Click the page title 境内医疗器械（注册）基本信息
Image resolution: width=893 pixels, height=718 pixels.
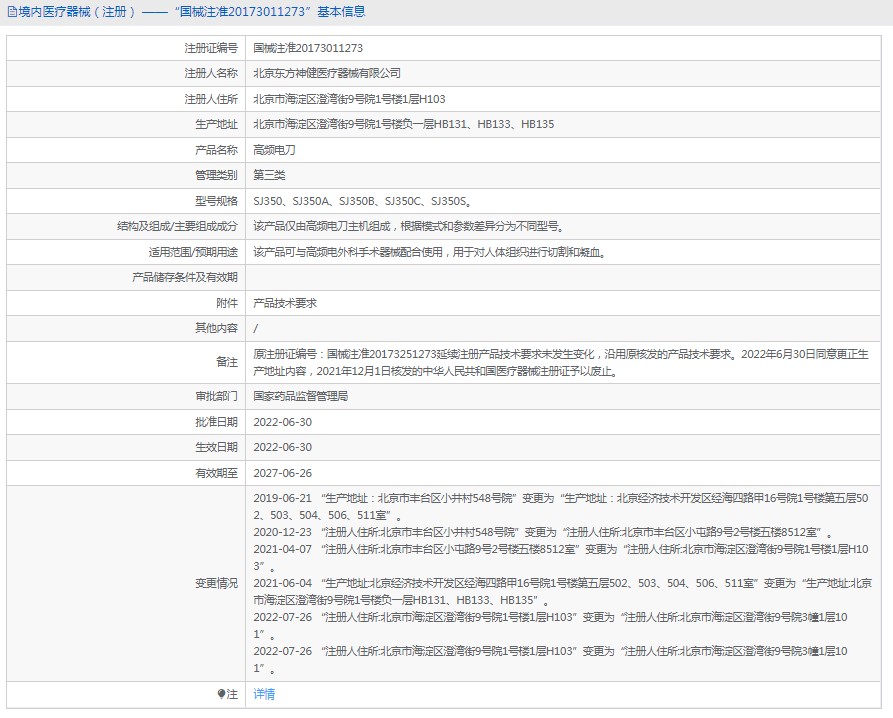[192, 12]
